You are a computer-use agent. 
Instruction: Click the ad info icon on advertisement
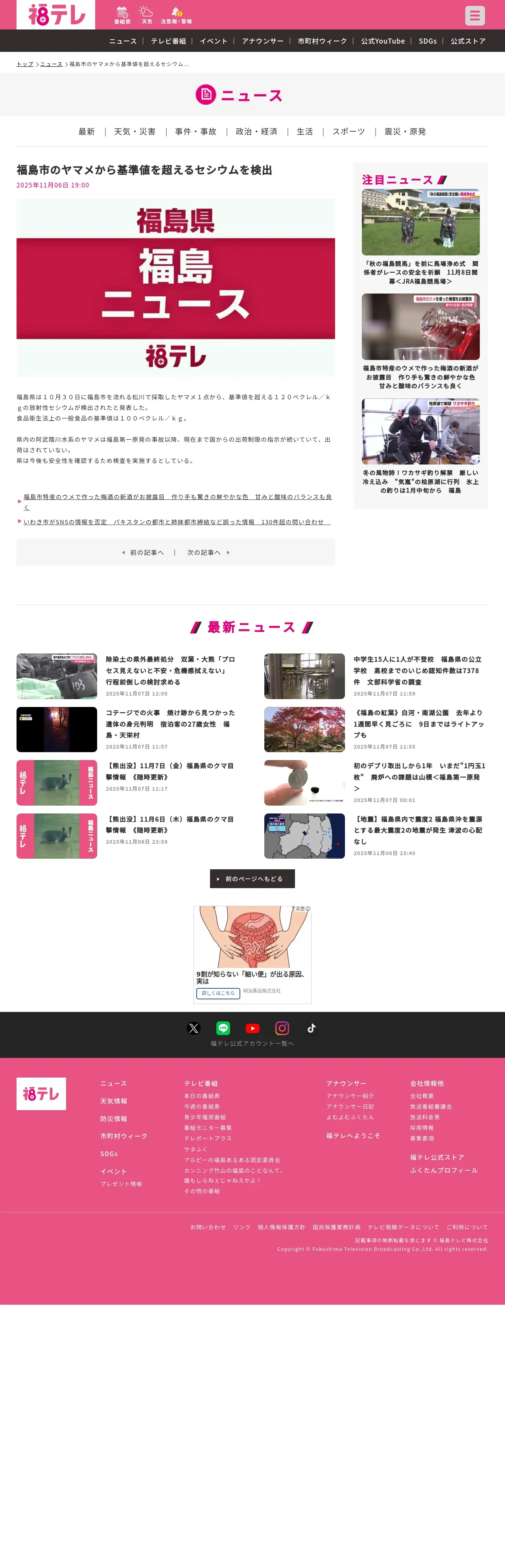[308, 909]
